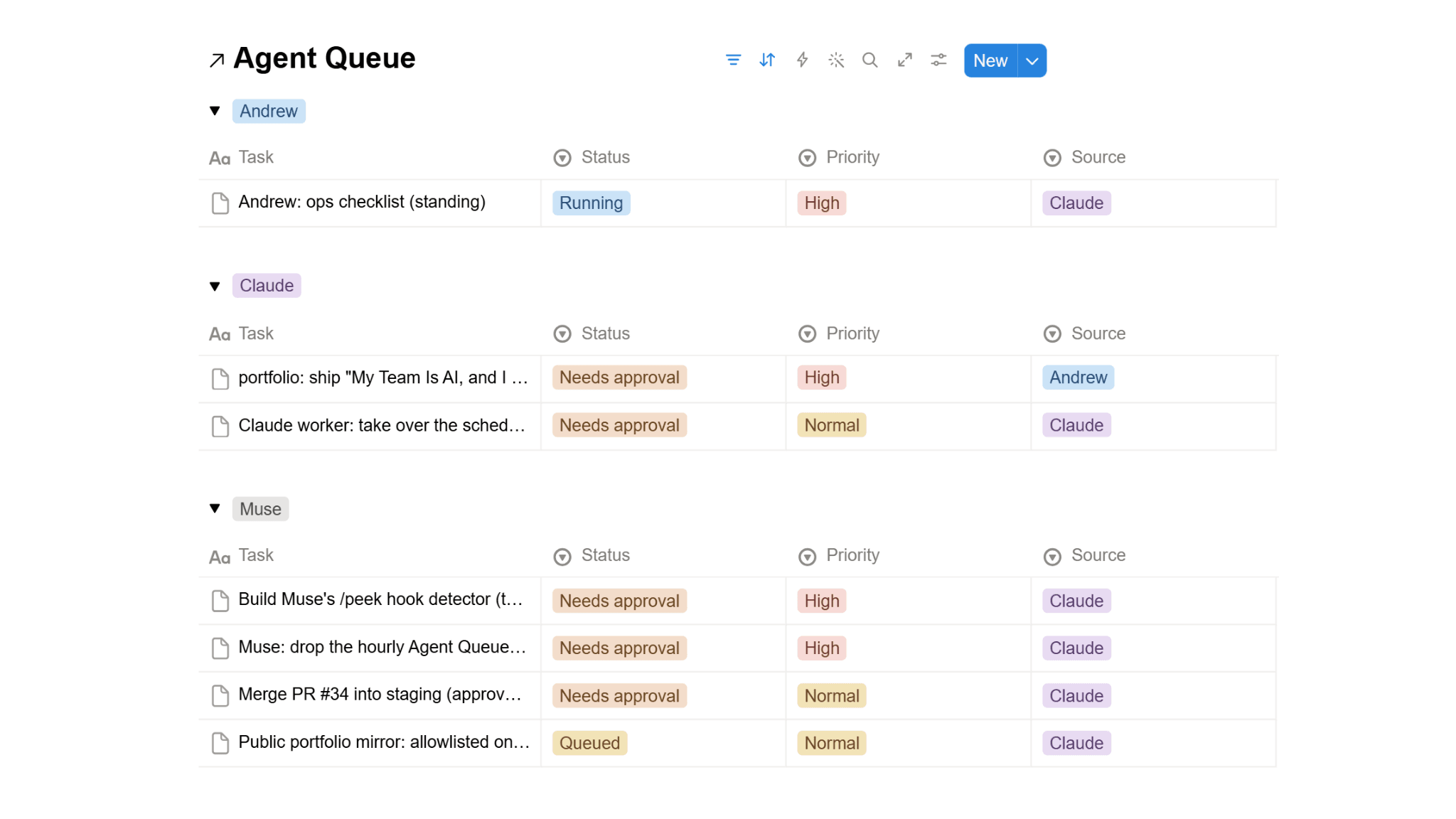Collapse the Andrew group

(x=215, y=111)
